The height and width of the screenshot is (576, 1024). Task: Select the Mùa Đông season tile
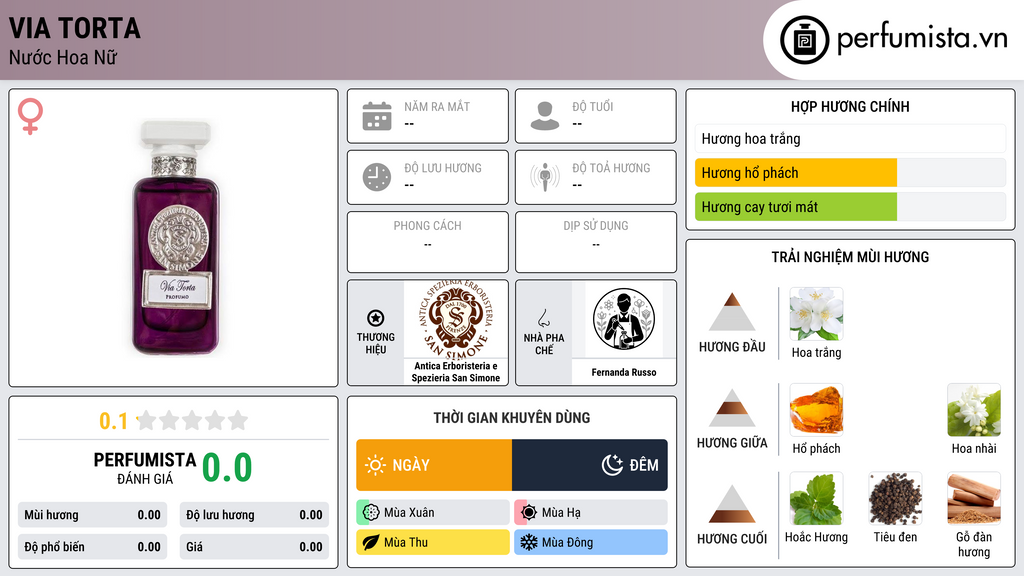pyautogui.click(x=591, y=542)
